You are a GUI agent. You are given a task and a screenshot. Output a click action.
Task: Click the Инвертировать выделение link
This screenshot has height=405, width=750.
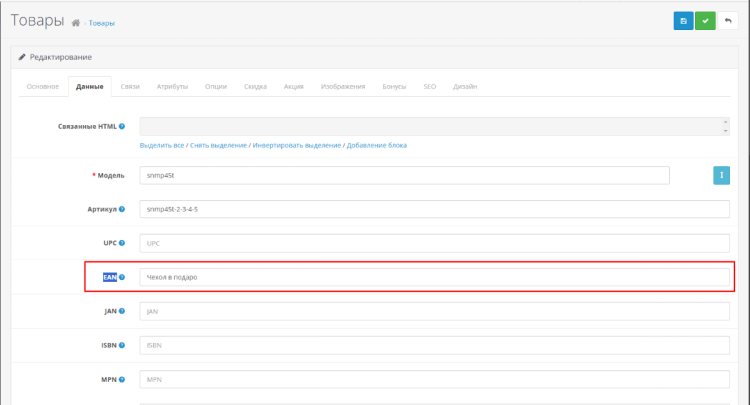click(297, 145)
